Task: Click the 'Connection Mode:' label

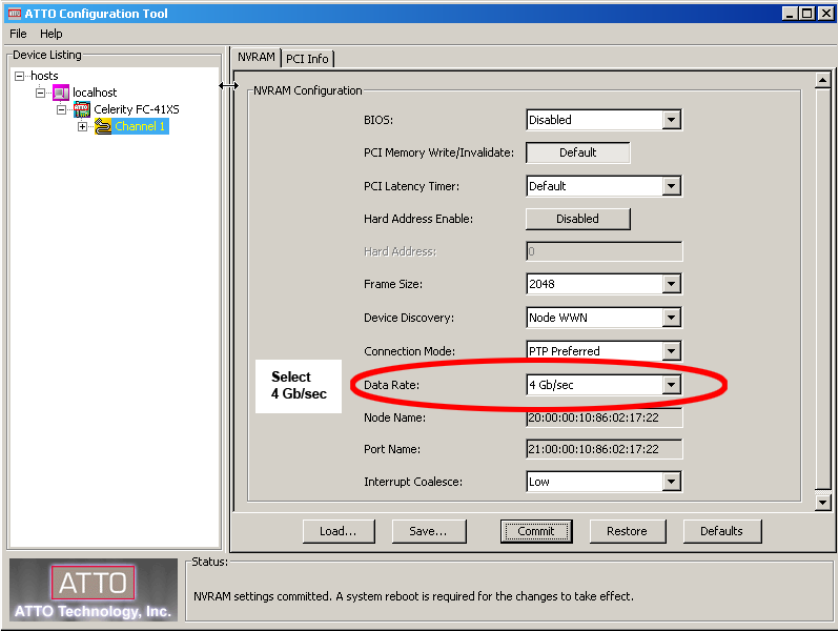Action: (x=409, y=351)
